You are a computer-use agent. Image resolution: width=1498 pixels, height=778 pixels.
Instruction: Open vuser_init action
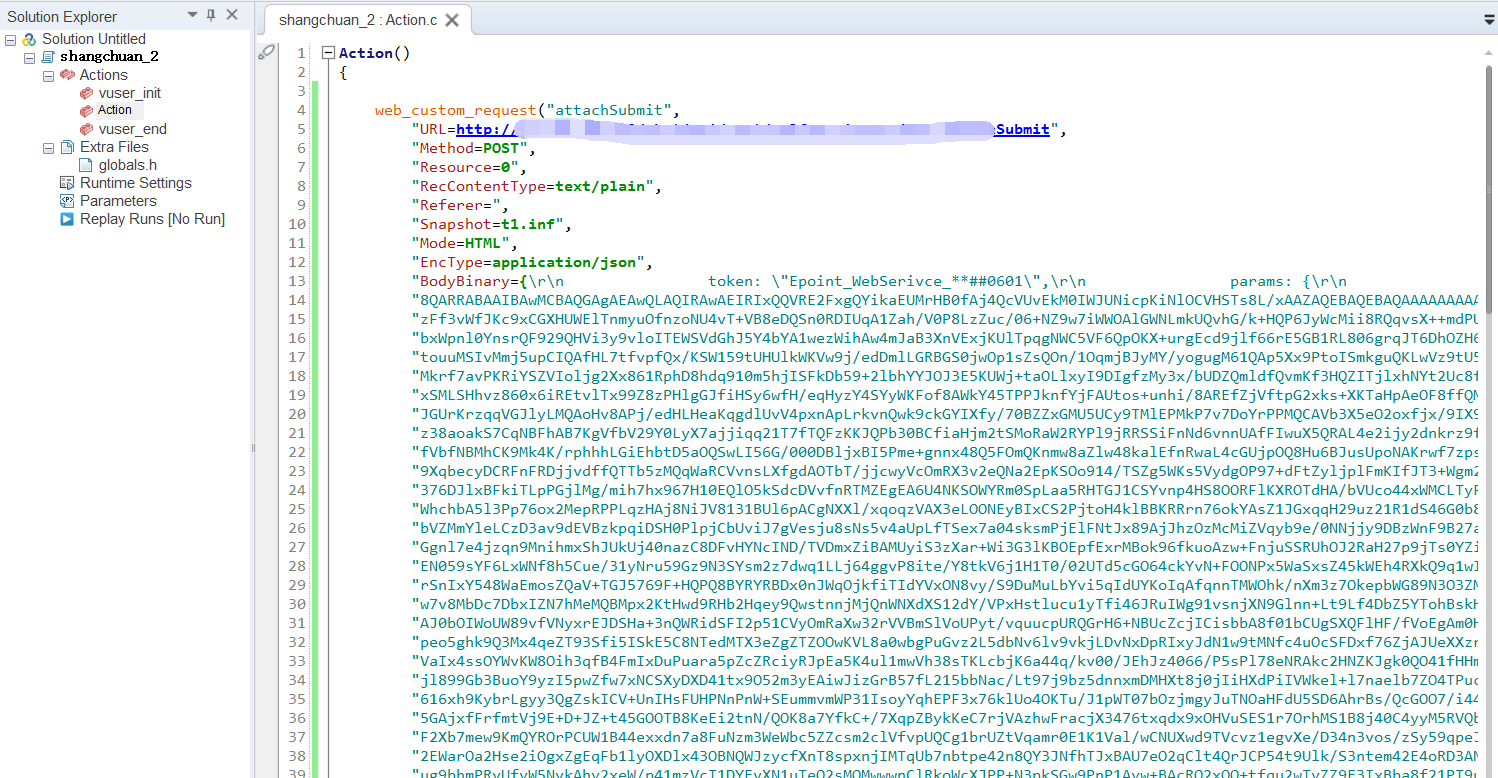pyautogui.click(x=129, y=93)
